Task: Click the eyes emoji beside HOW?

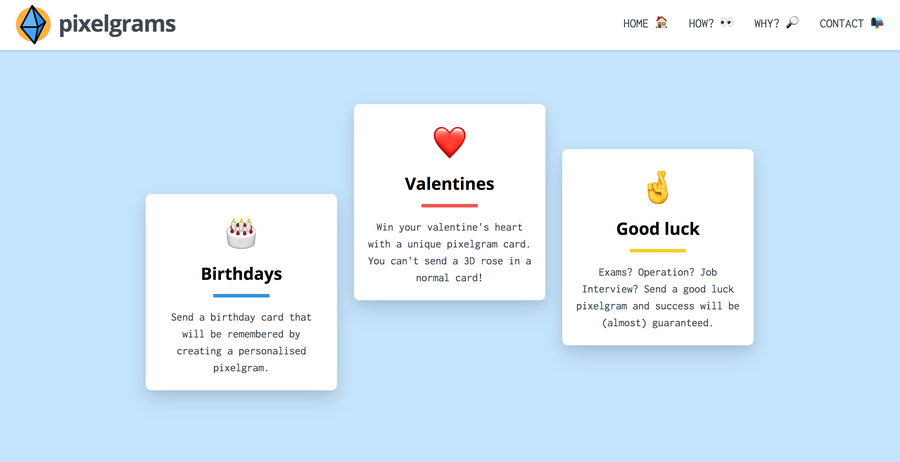Action: click(x=727, y=22)
